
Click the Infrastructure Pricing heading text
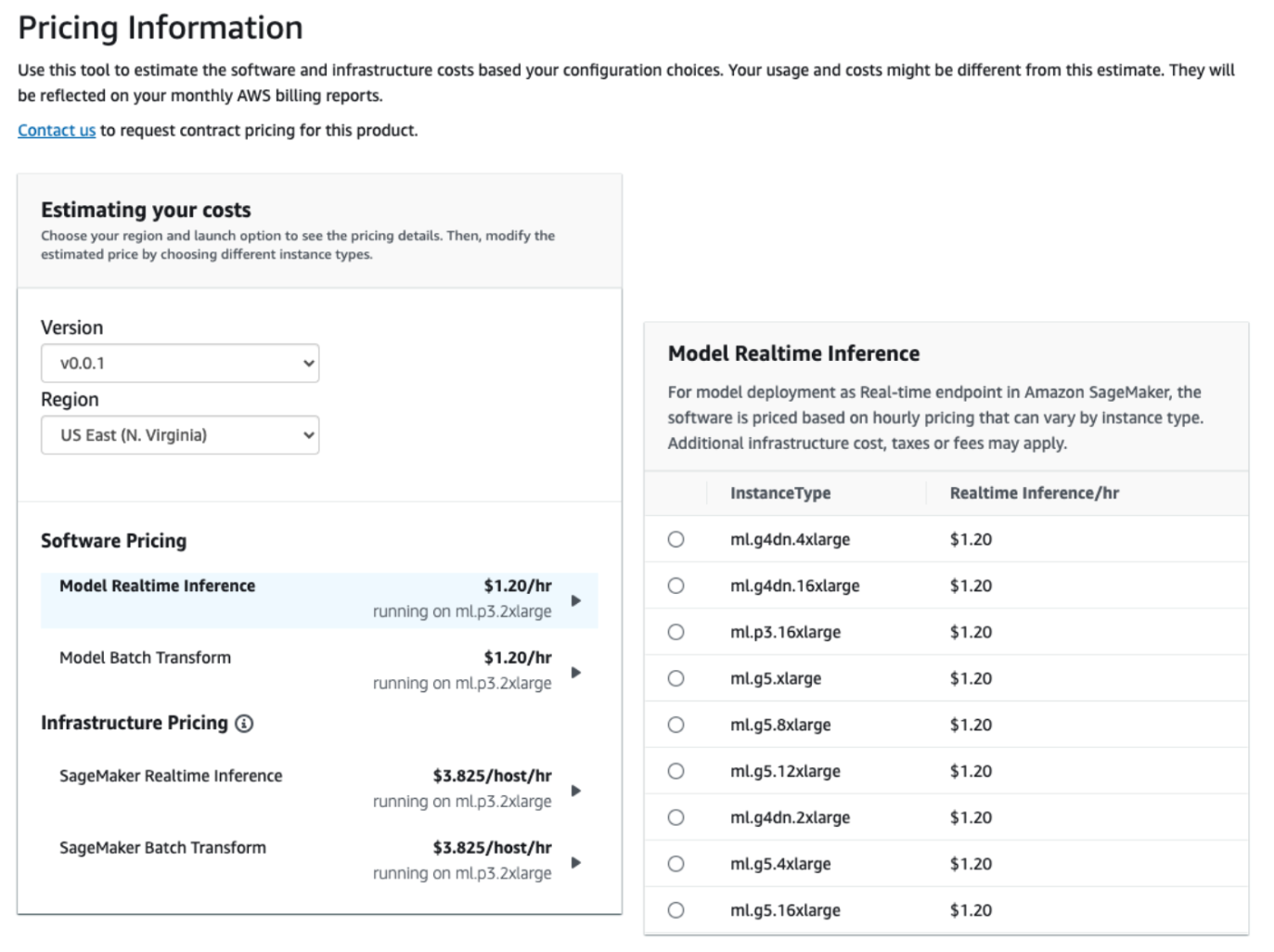coord(135,723)
